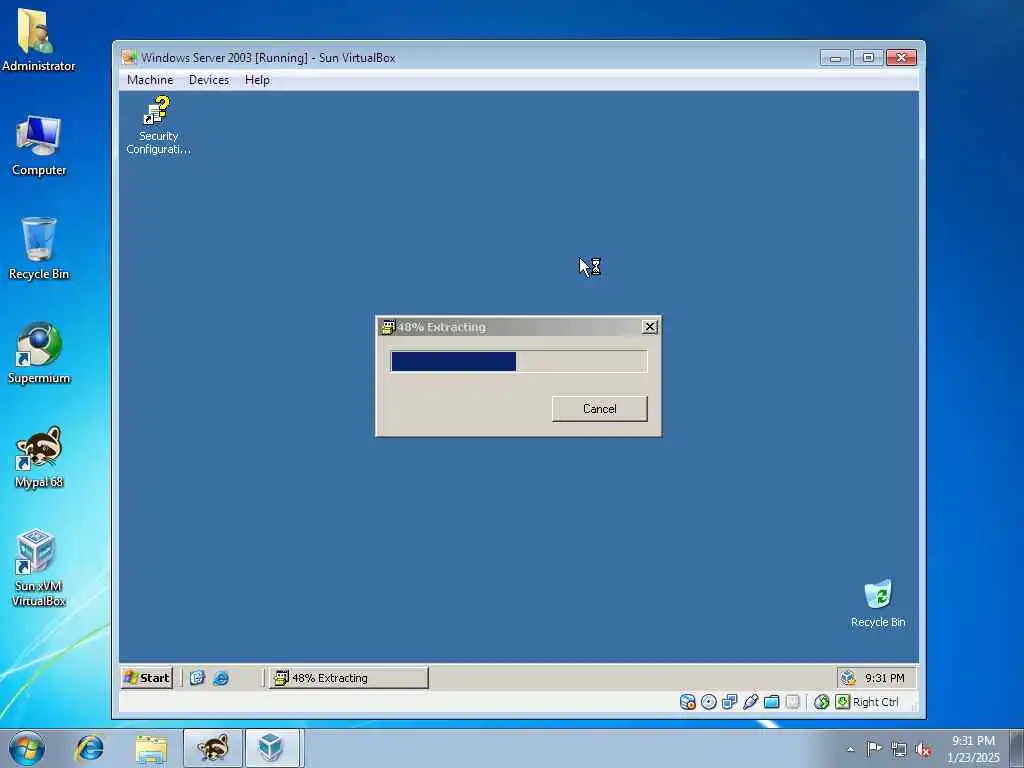1024x768 pixels.
Task: Open the Computer icon on host desktop
Action: coord(39,145)
